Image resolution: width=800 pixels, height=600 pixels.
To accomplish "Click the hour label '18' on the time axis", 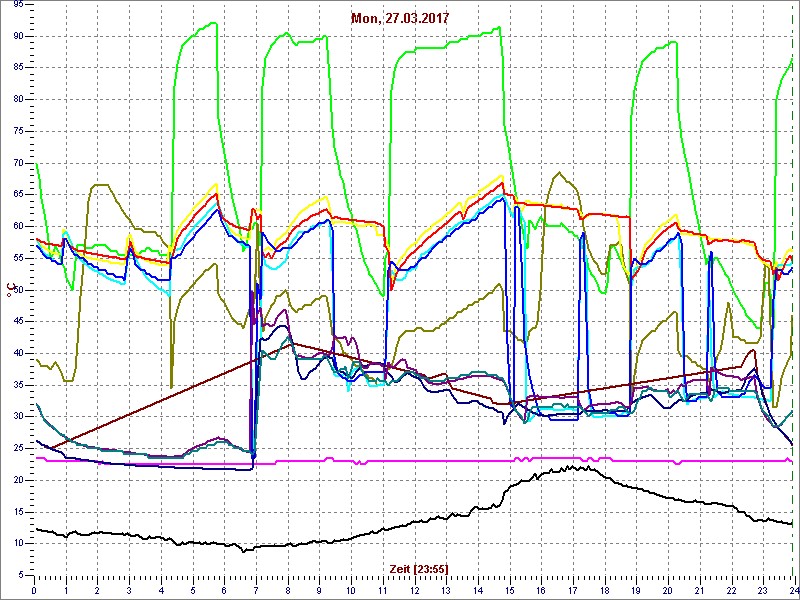I will tap(604, 588).
